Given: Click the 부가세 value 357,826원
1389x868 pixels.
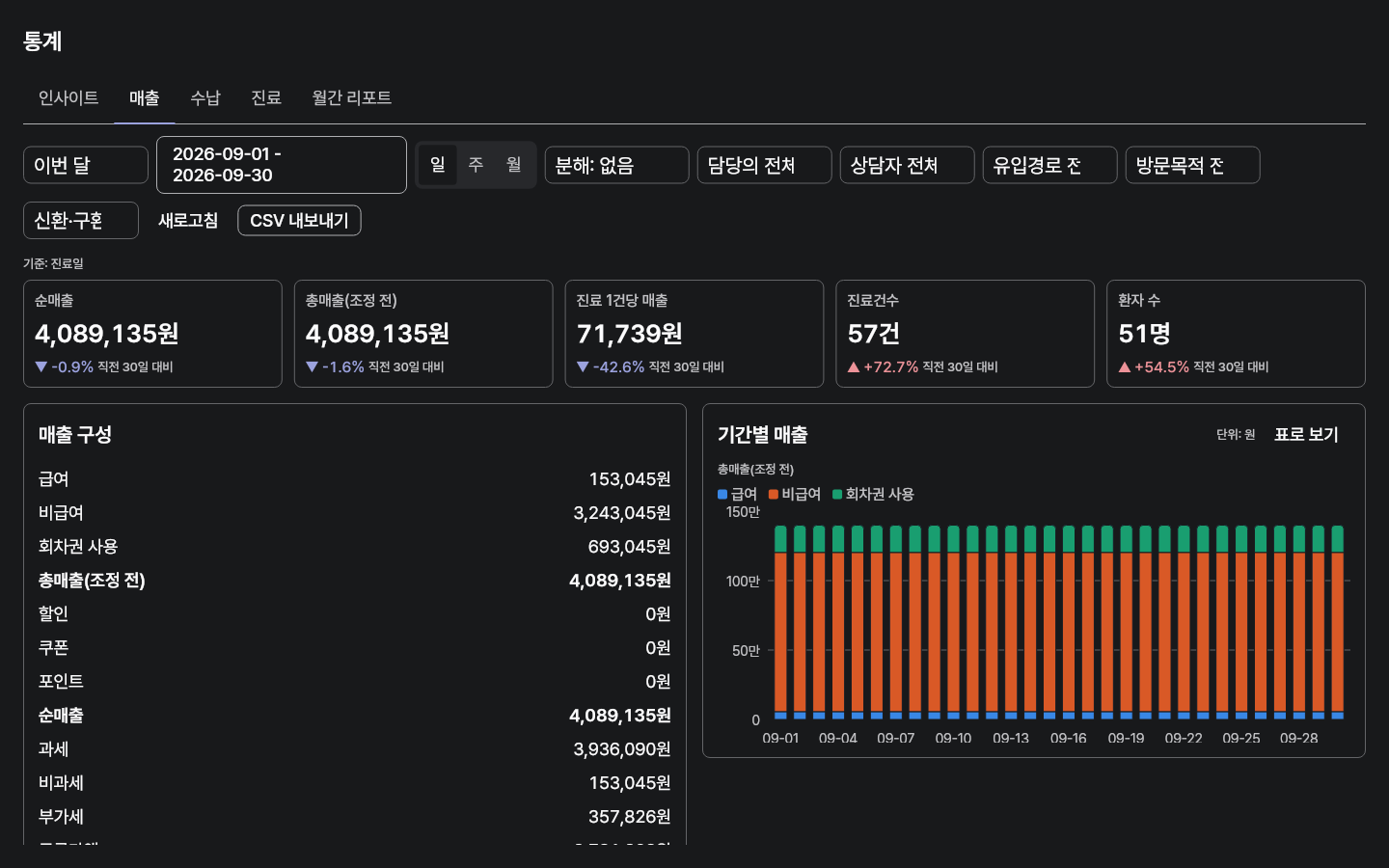Looking at the screenshot, I should [629, 817].
